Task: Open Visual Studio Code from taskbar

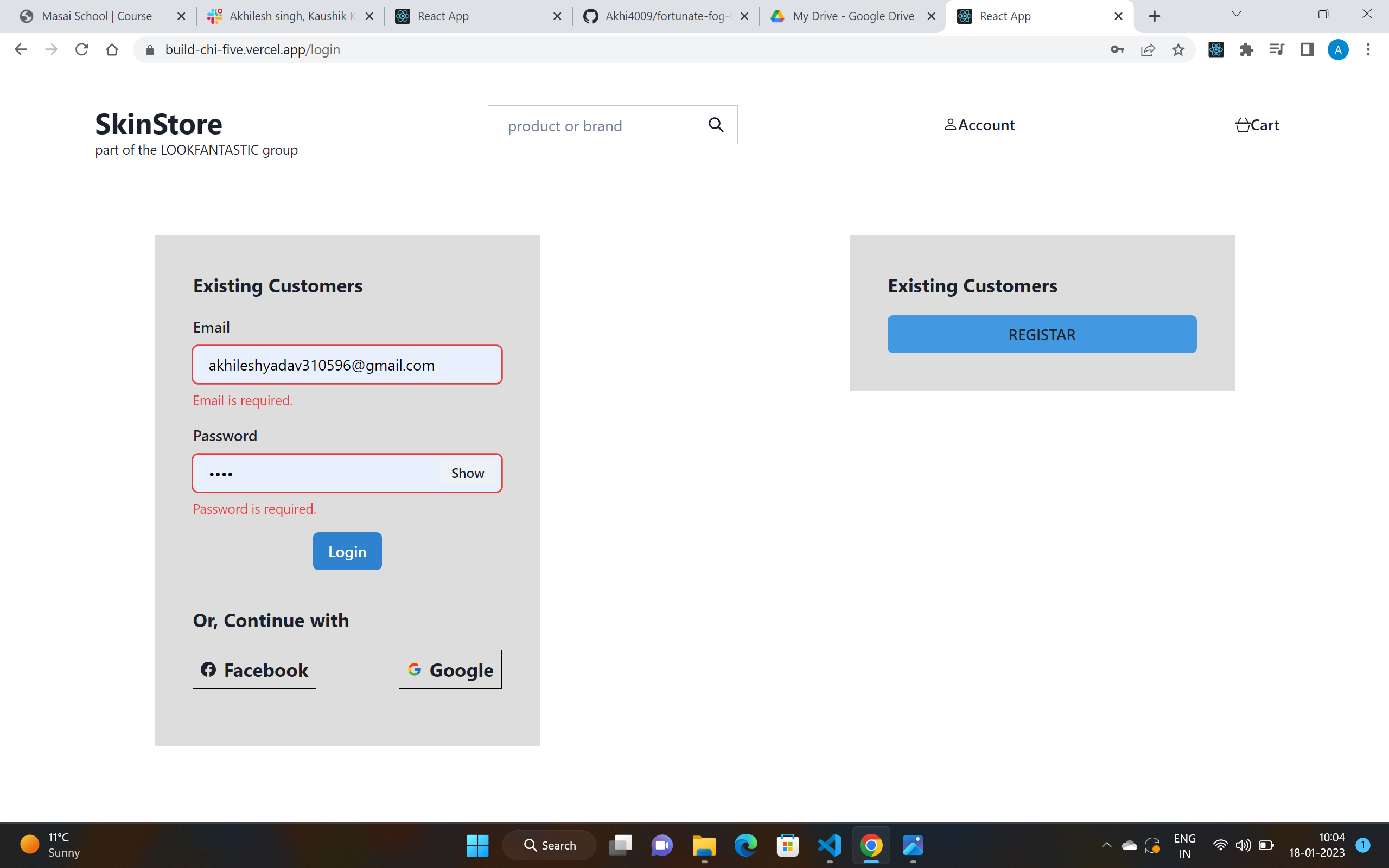Action: [830, 845]
